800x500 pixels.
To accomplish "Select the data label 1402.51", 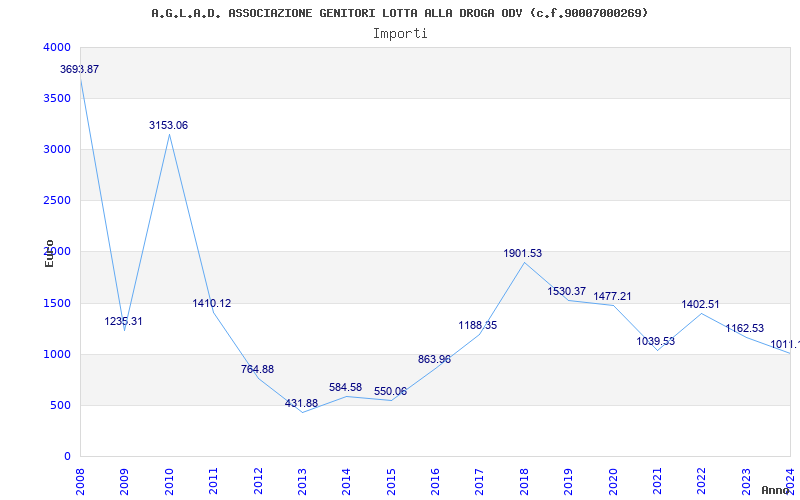I will [x=701, y=304].
